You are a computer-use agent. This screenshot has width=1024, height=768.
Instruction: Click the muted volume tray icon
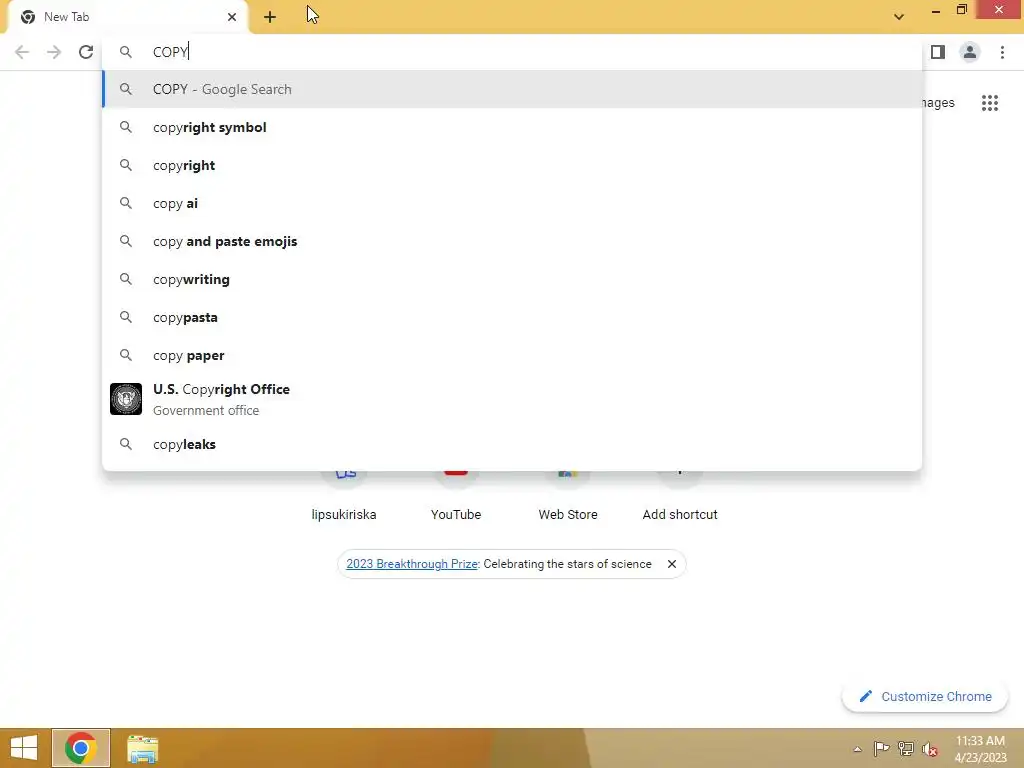[x=930, y=749]
